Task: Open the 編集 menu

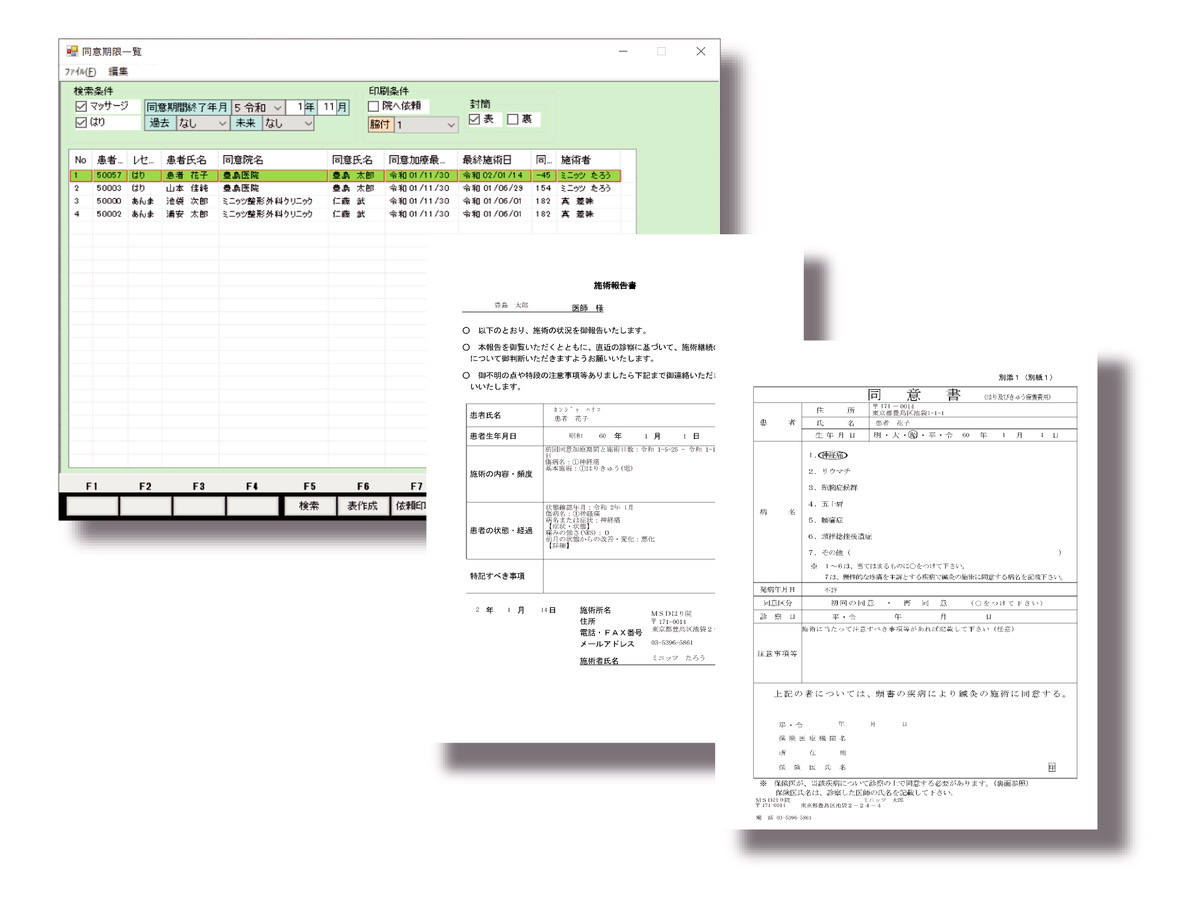Action: pyautogui.click(x=118, y=72)
